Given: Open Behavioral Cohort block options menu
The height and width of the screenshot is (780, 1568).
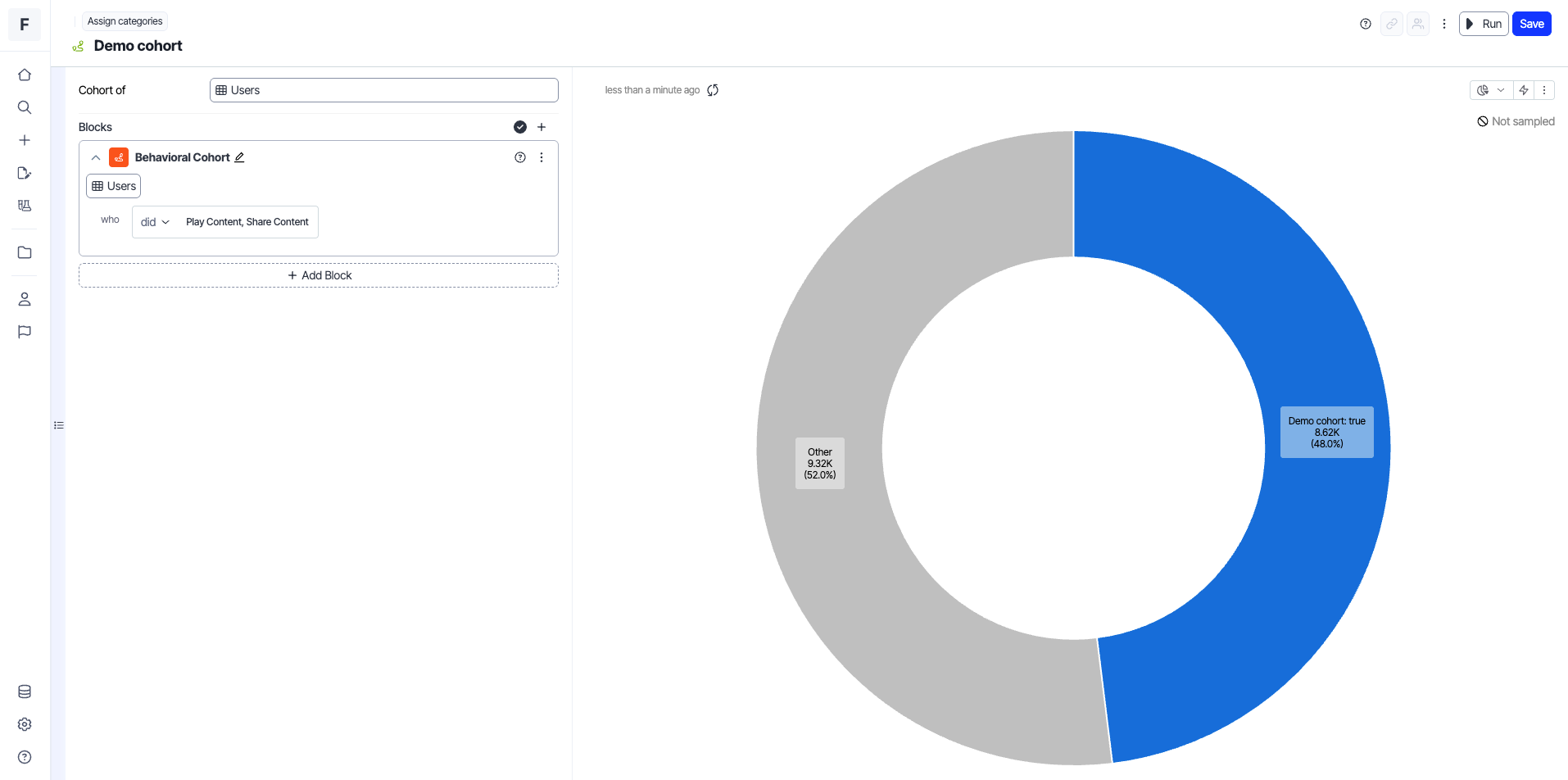Looking at the screenshot, I should [x=542, y=157].
